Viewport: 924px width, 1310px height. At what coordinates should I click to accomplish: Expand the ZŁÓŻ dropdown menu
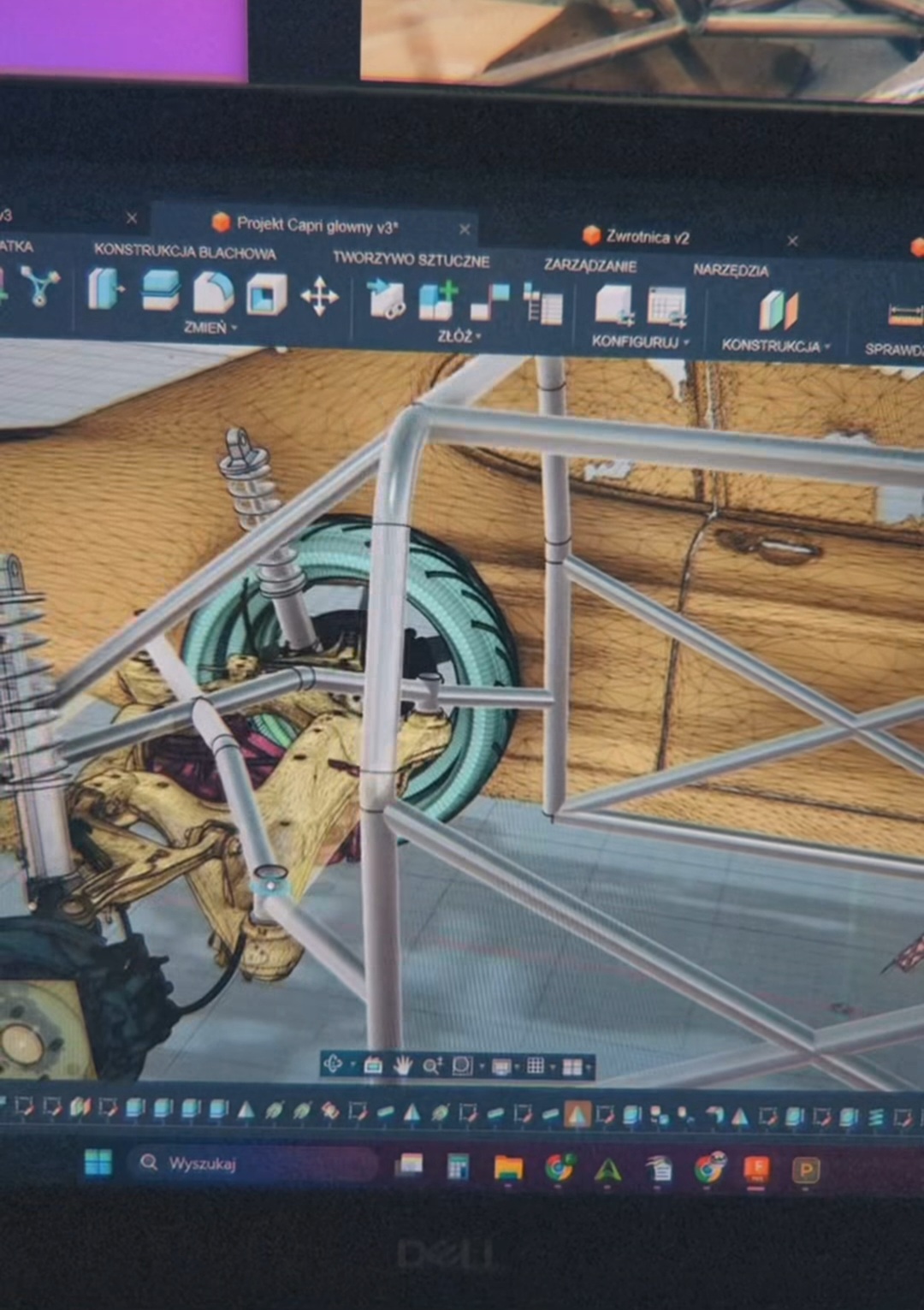point(459,336)
